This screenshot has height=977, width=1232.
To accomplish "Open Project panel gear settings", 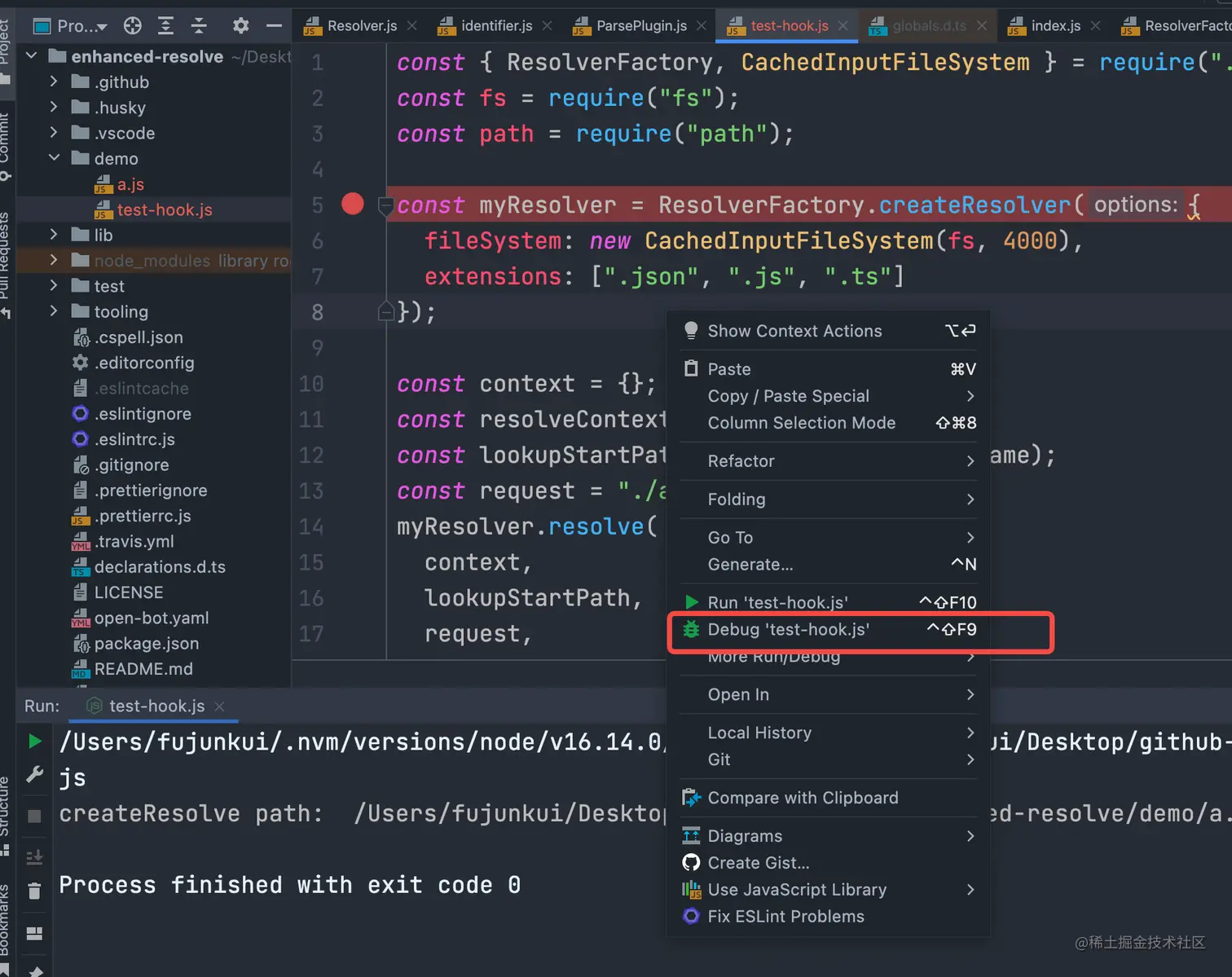I will click(240, 26).
